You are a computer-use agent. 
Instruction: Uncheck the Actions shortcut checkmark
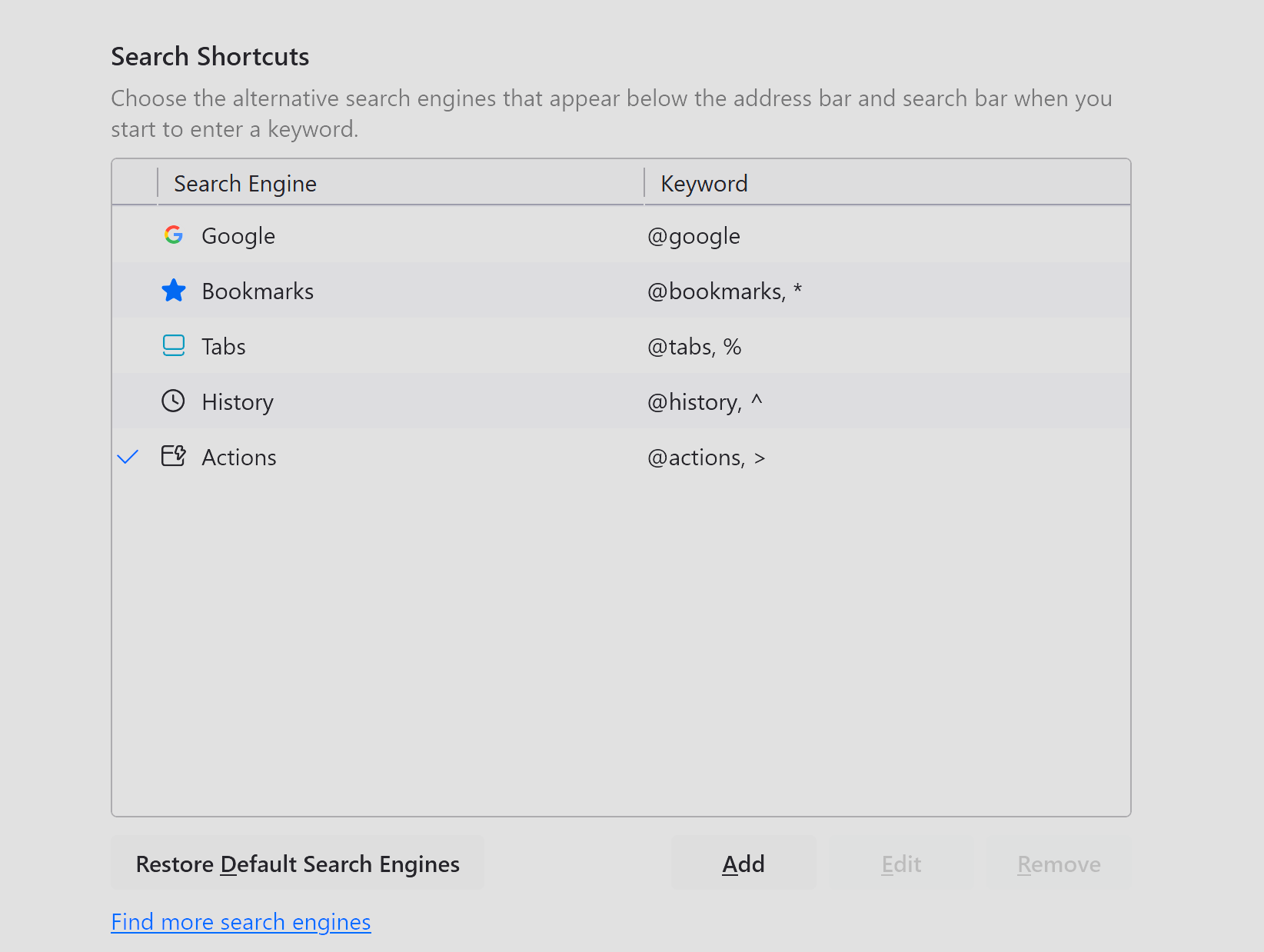[128, 458]
